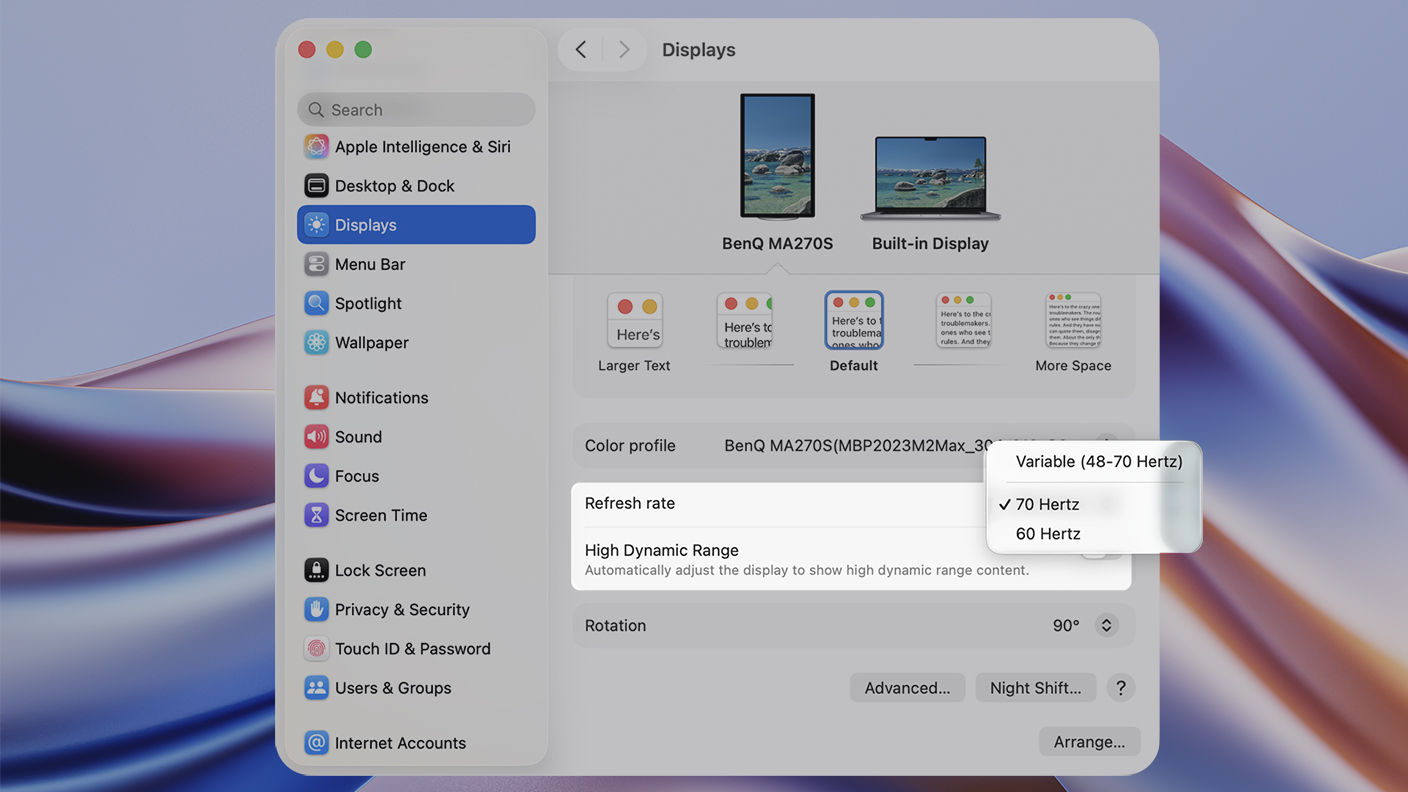Click the Arrange... button
Image resolution: width=1408 pixels, height=792 pixels.
click(1089, 742)
